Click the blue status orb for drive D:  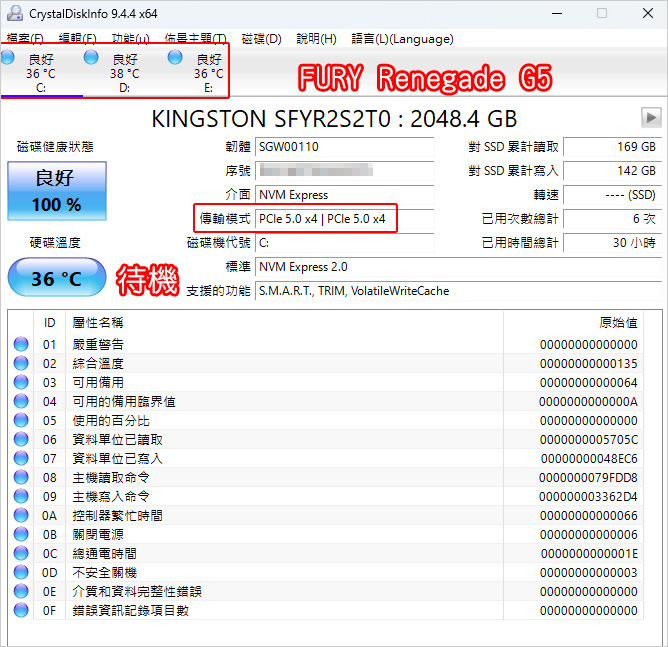coord(91,57)
